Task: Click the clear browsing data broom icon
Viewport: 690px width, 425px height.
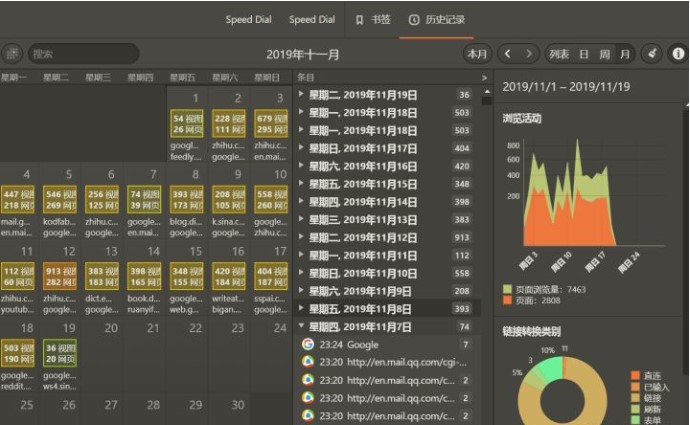Action: pyautogui.click(x=651, y=53)
